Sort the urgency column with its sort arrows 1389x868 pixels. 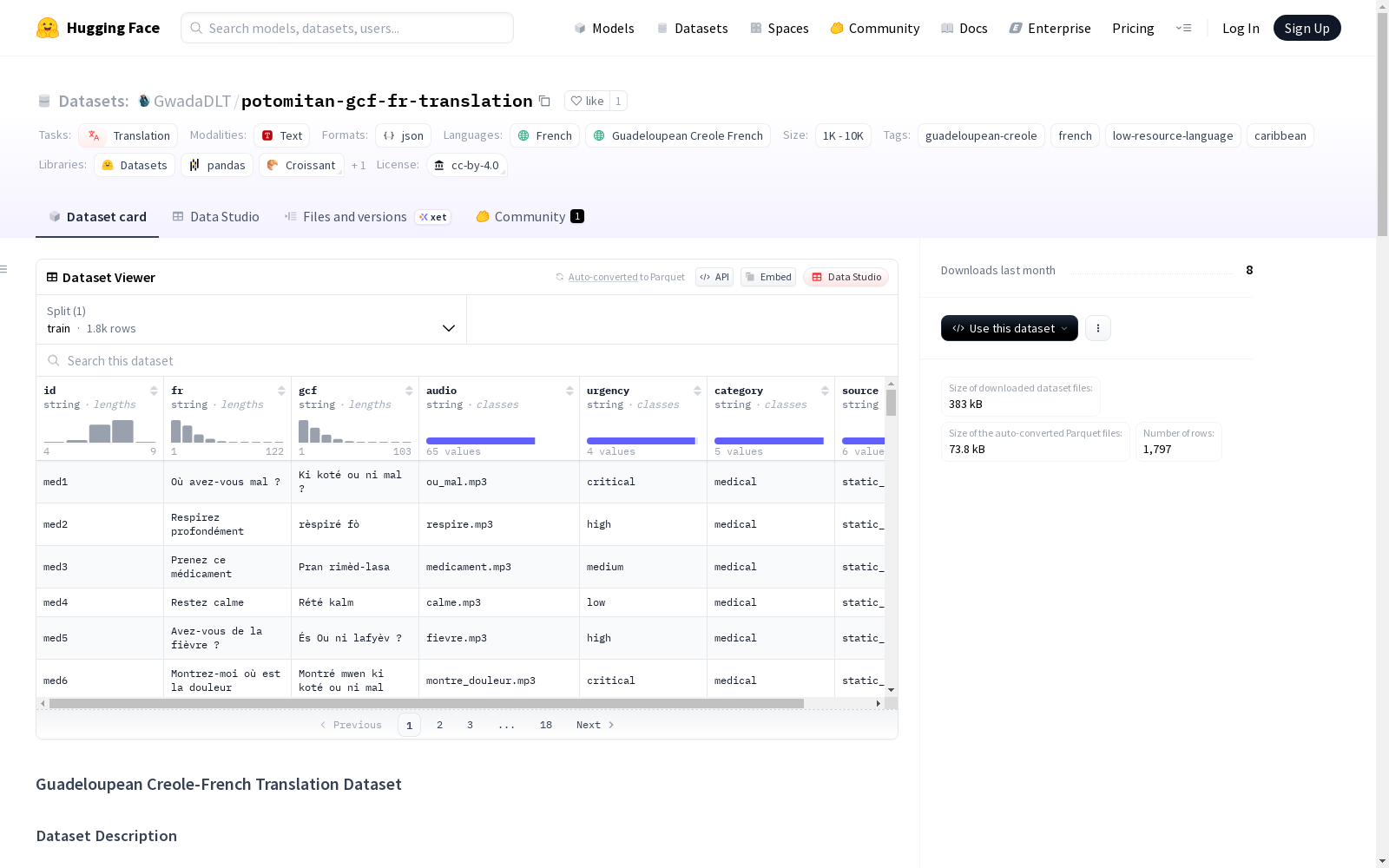(697, 391)
